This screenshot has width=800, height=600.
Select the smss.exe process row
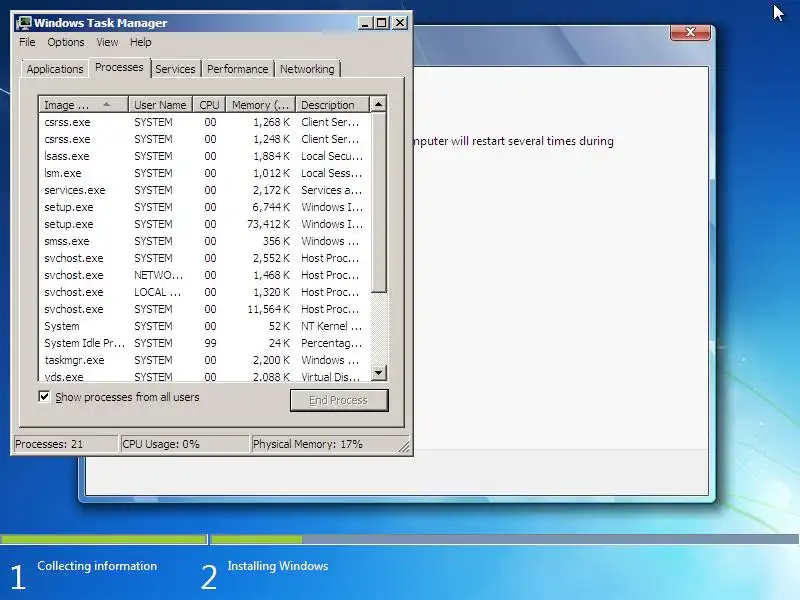pyautogui.click(x=204, y=241)
